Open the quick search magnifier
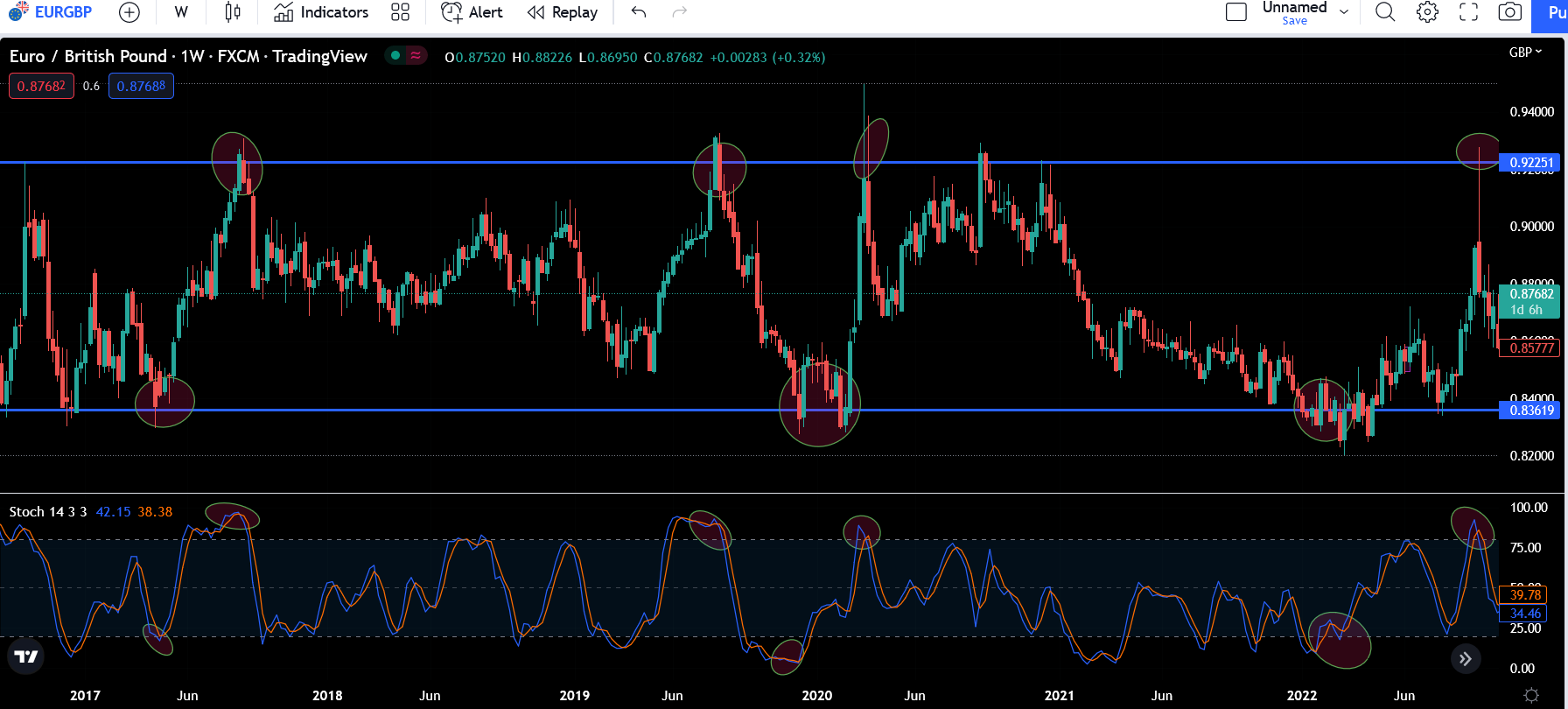The width and height of the screenshot is (1568, 709). pos(1385,12)
